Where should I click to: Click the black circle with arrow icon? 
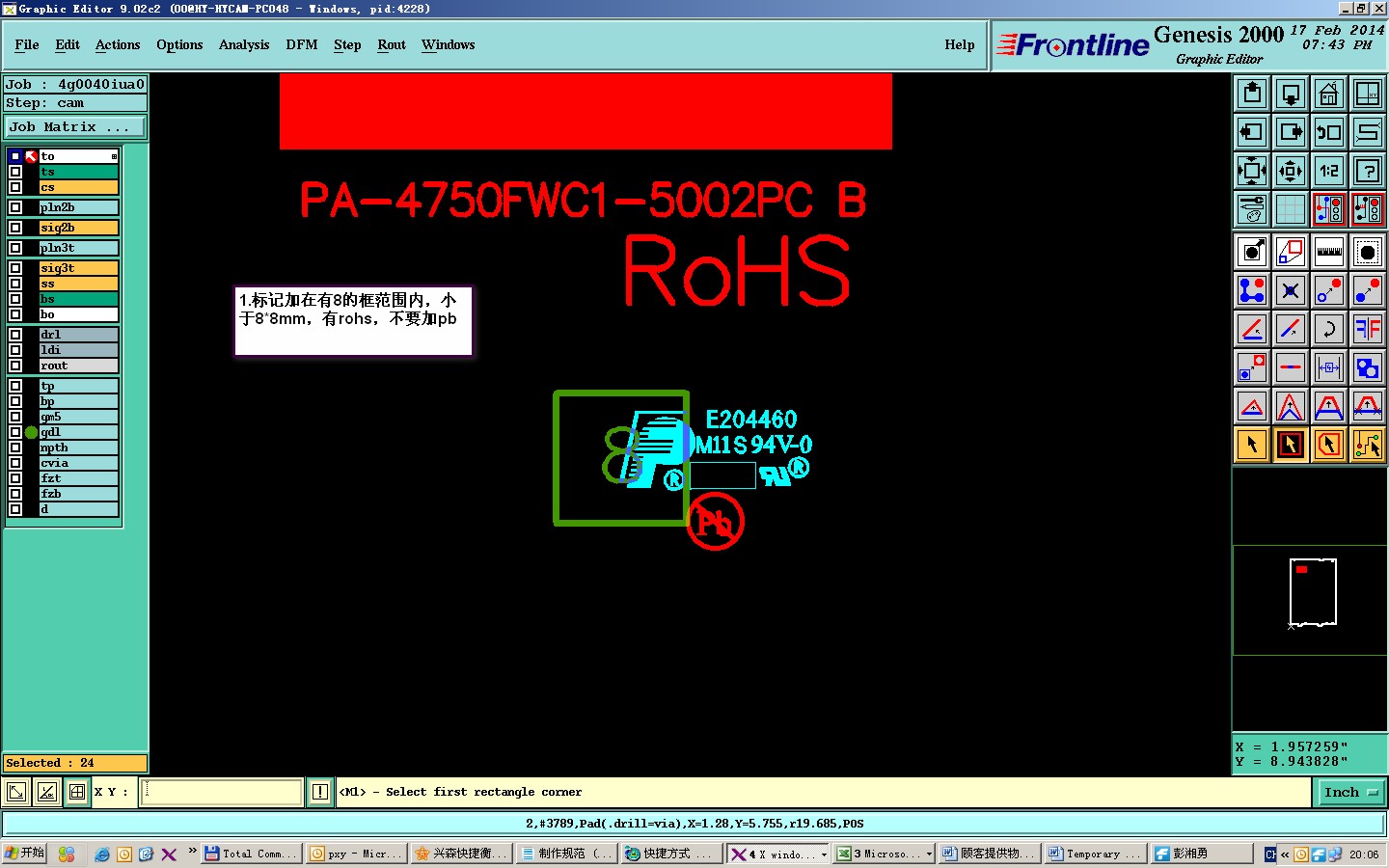point(1252,253)
